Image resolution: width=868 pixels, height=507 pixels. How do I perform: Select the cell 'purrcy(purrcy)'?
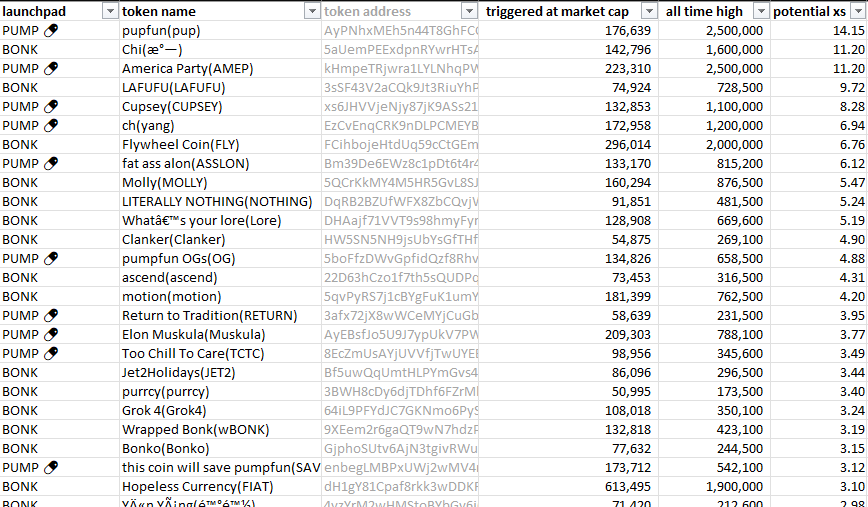pos(220,391)
